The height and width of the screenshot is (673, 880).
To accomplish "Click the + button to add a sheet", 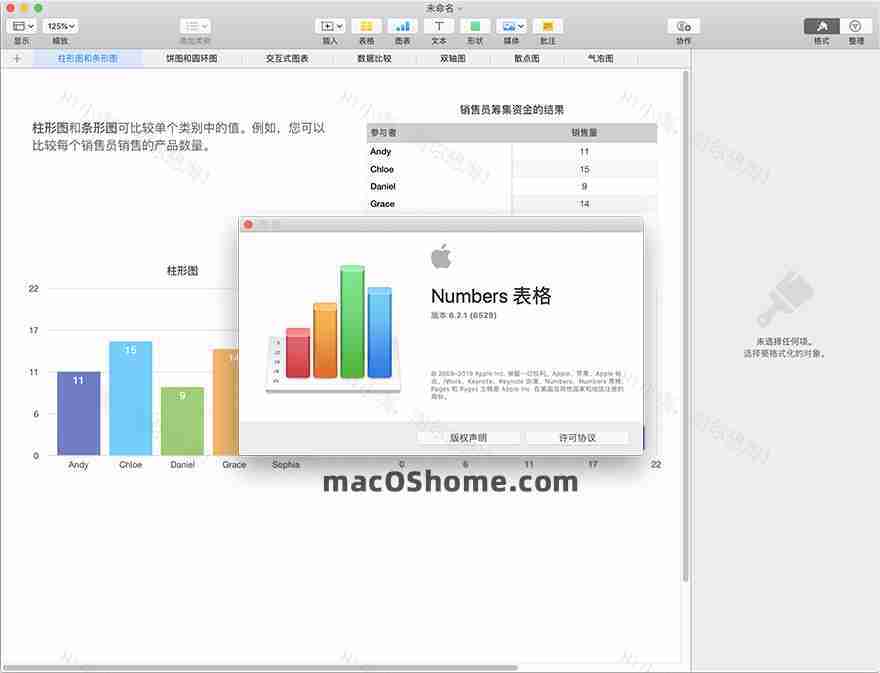I will [x=16, y=59].
